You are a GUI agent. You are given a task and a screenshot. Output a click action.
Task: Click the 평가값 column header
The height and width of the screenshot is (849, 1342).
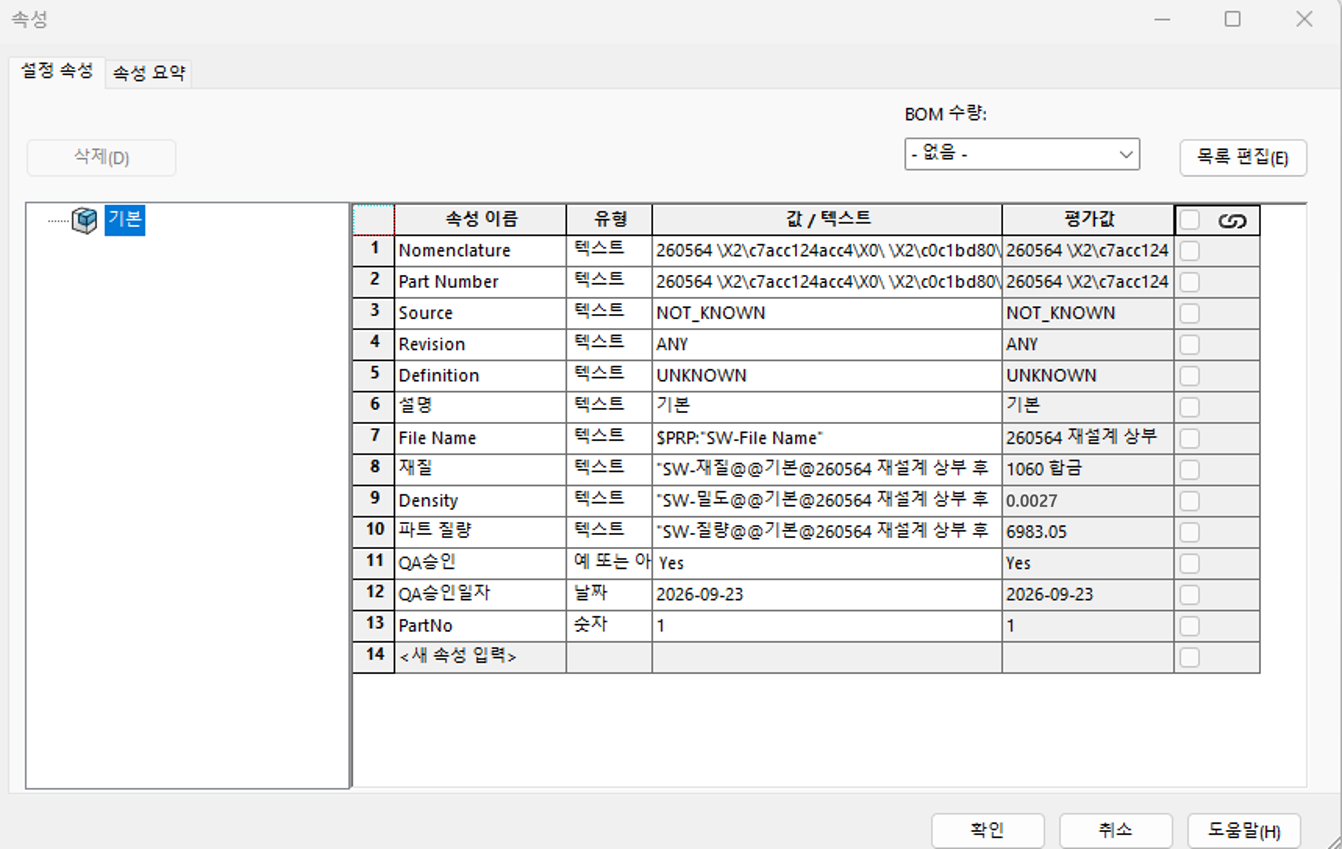click(x=1088, y=219)
